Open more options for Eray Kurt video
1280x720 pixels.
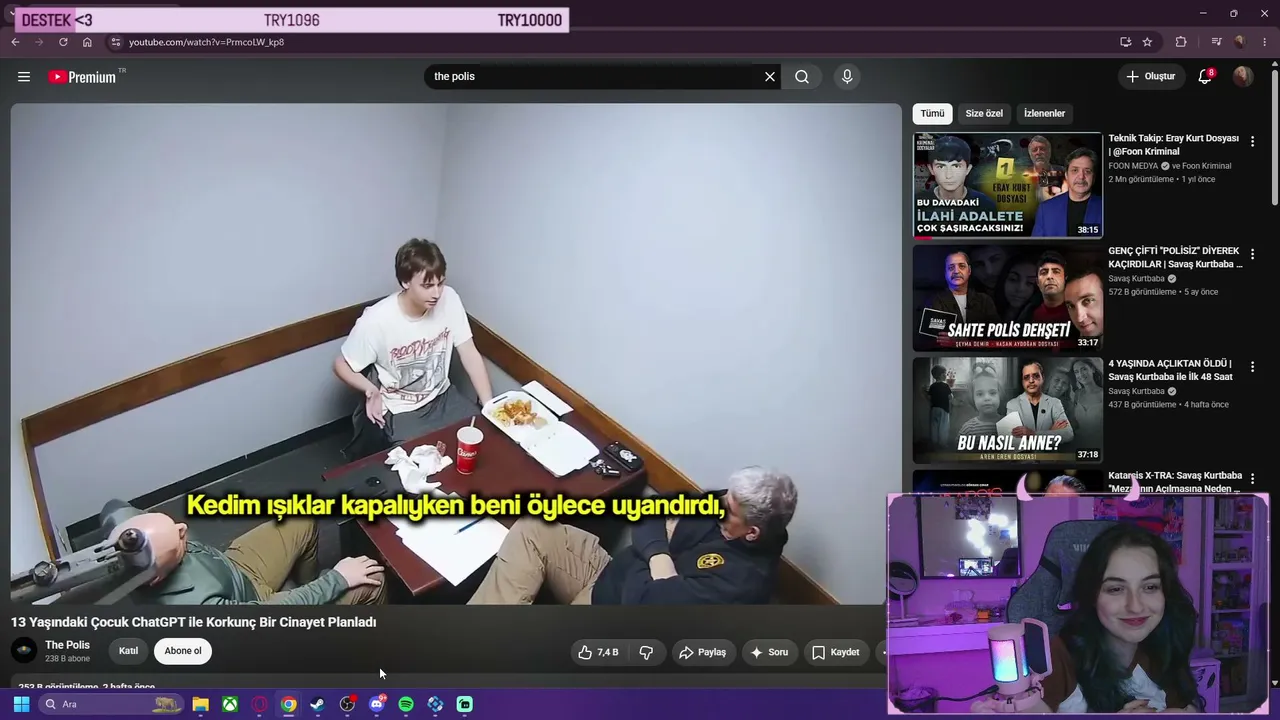(x=1252, y=142)
